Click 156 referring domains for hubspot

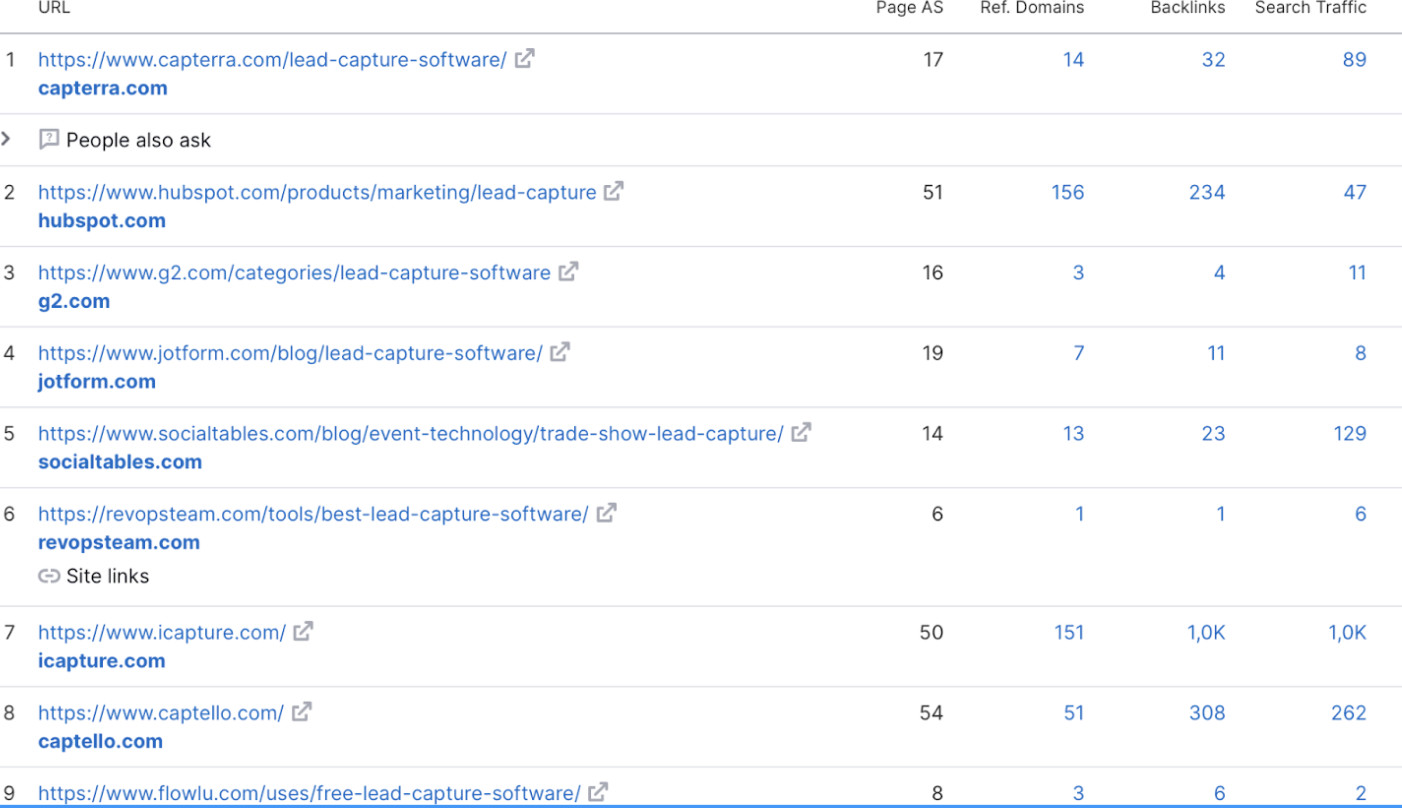(1067, 192)
